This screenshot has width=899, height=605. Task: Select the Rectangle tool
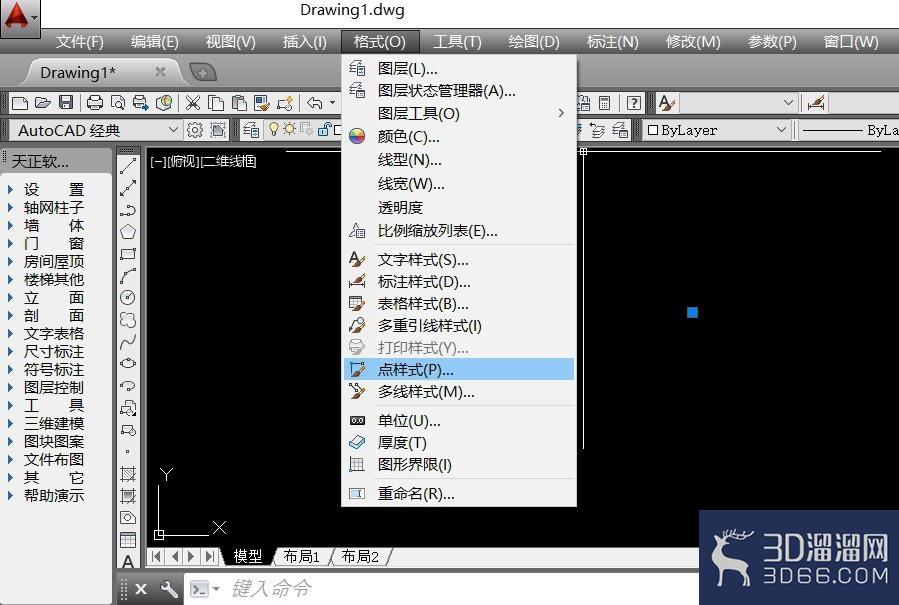[x=128, y=253]
